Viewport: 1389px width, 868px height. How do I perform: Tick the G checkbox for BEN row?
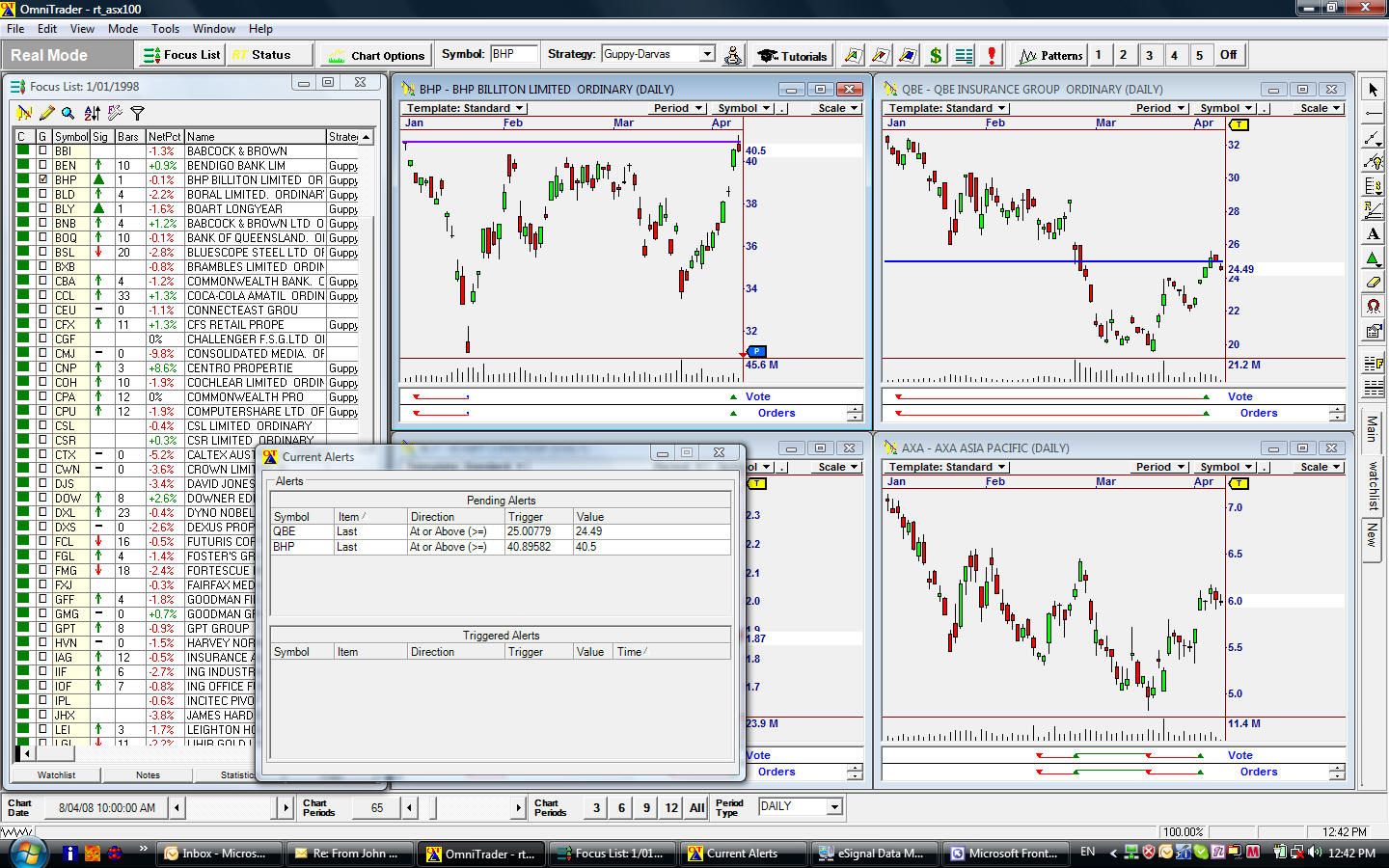(42, 165)
